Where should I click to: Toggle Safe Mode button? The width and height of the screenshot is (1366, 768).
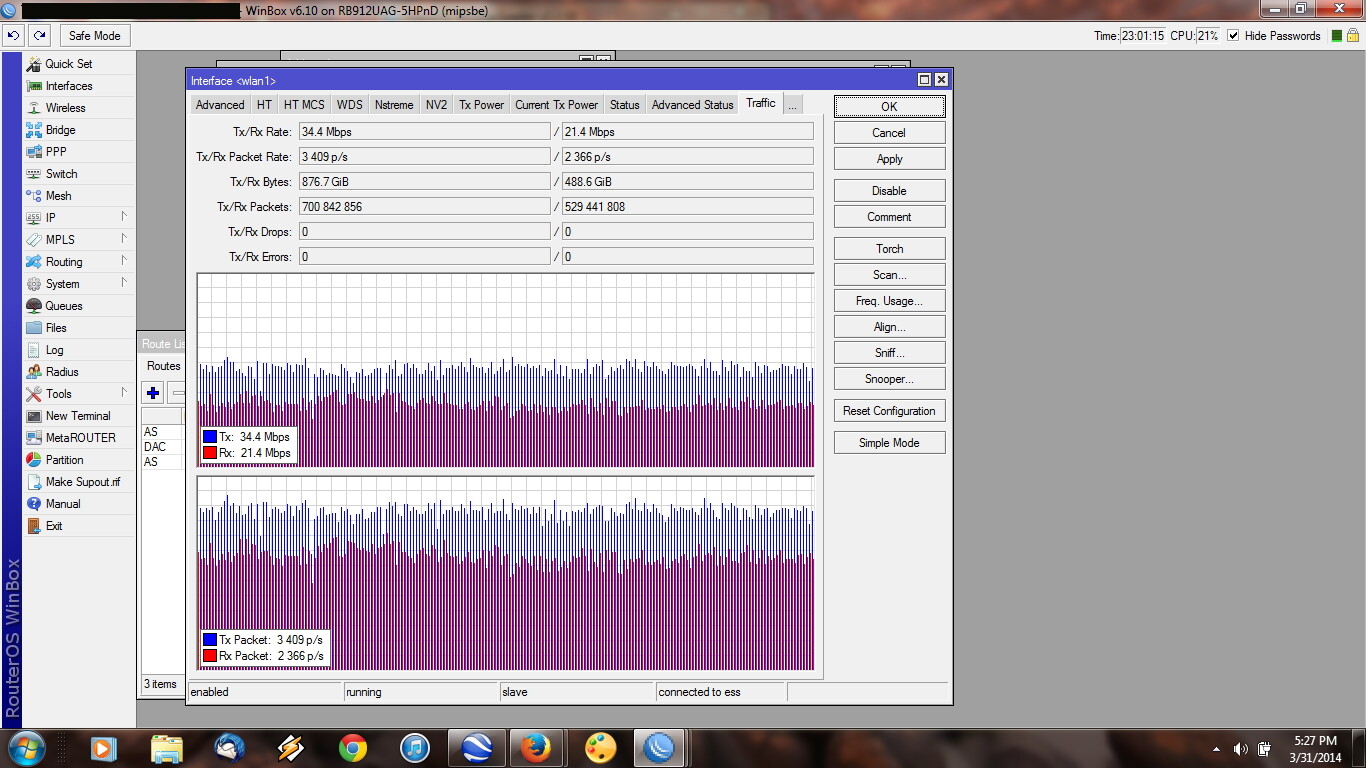point(94,36)
